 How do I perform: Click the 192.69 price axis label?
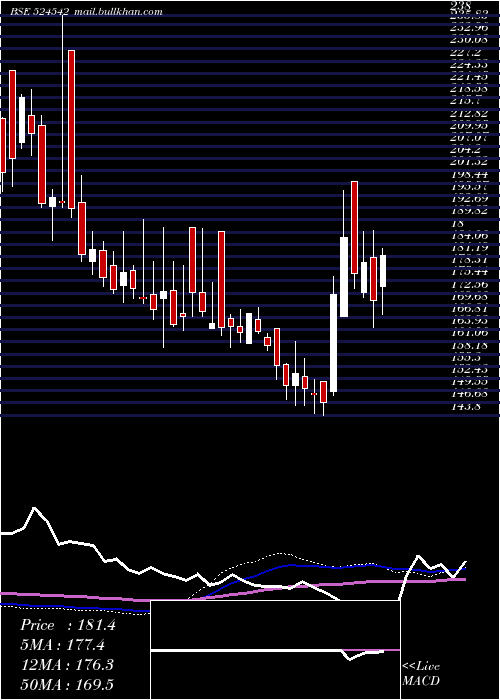coord(468,199)
